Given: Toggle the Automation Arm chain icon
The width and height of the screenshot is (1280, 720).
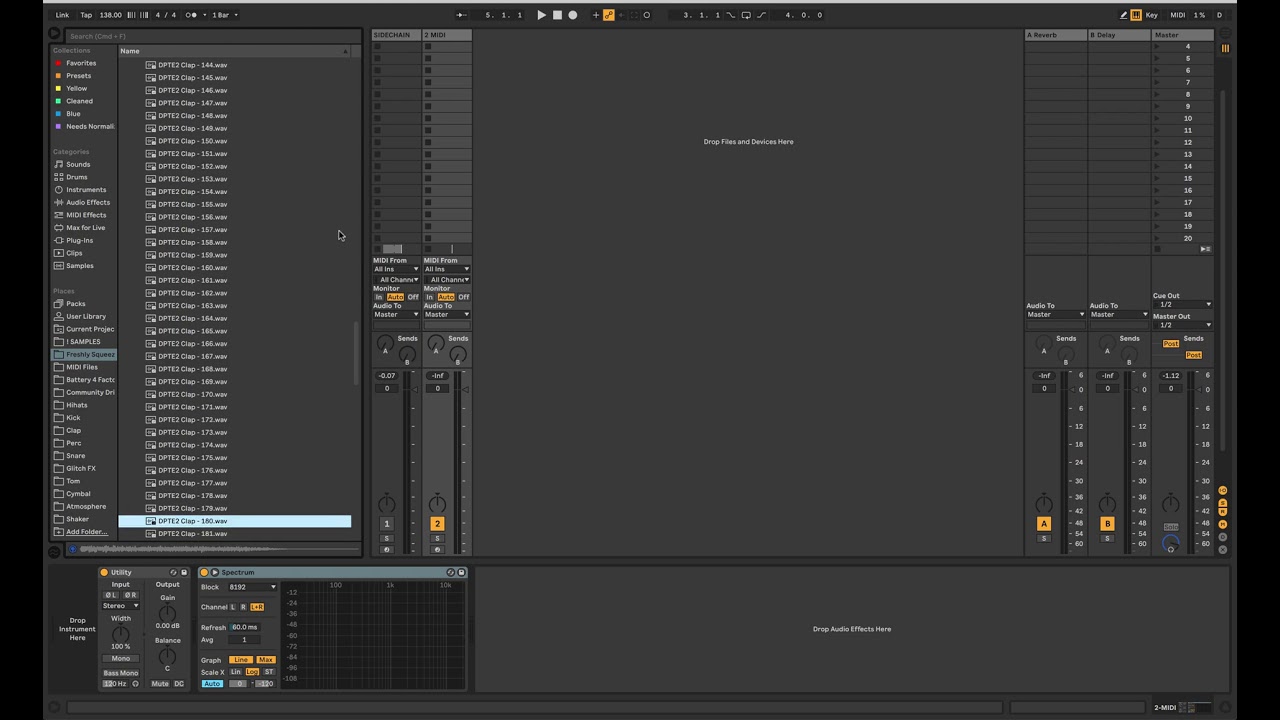Looking at the screenshot, I should [x=608, y=15].
